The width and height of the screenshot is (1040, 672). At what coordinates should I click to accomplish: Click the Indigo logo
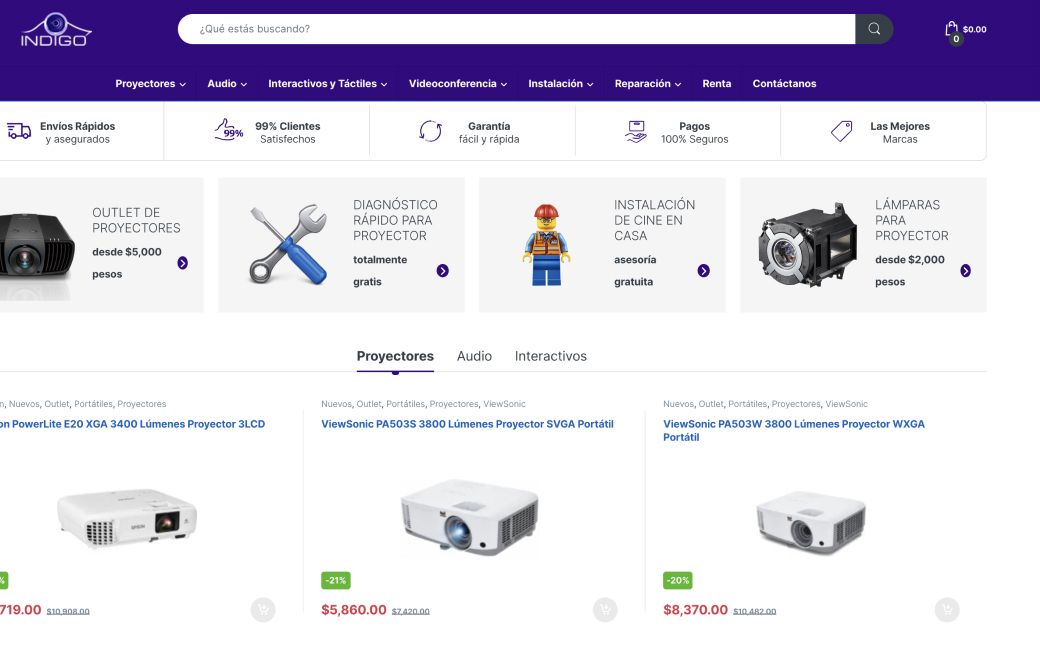(56, 30)
